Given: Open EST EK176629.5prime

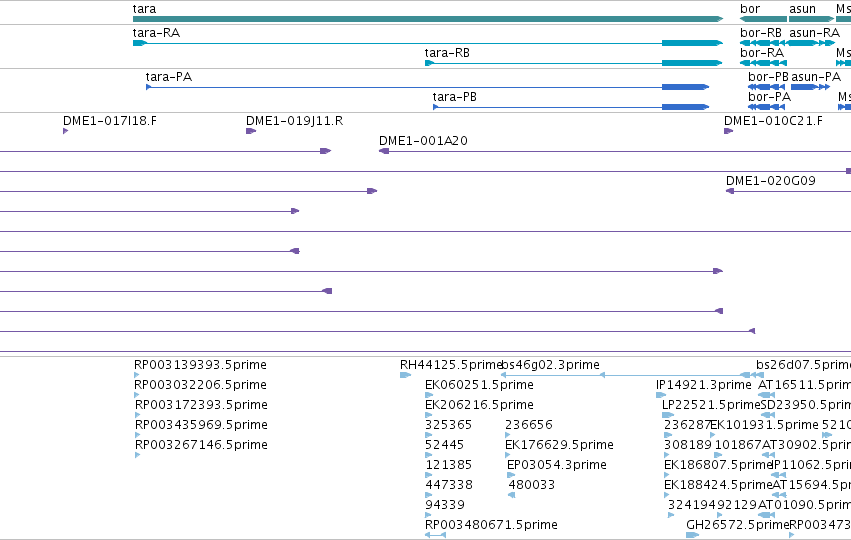Looking at the screenshot, I should click(559, 444).
